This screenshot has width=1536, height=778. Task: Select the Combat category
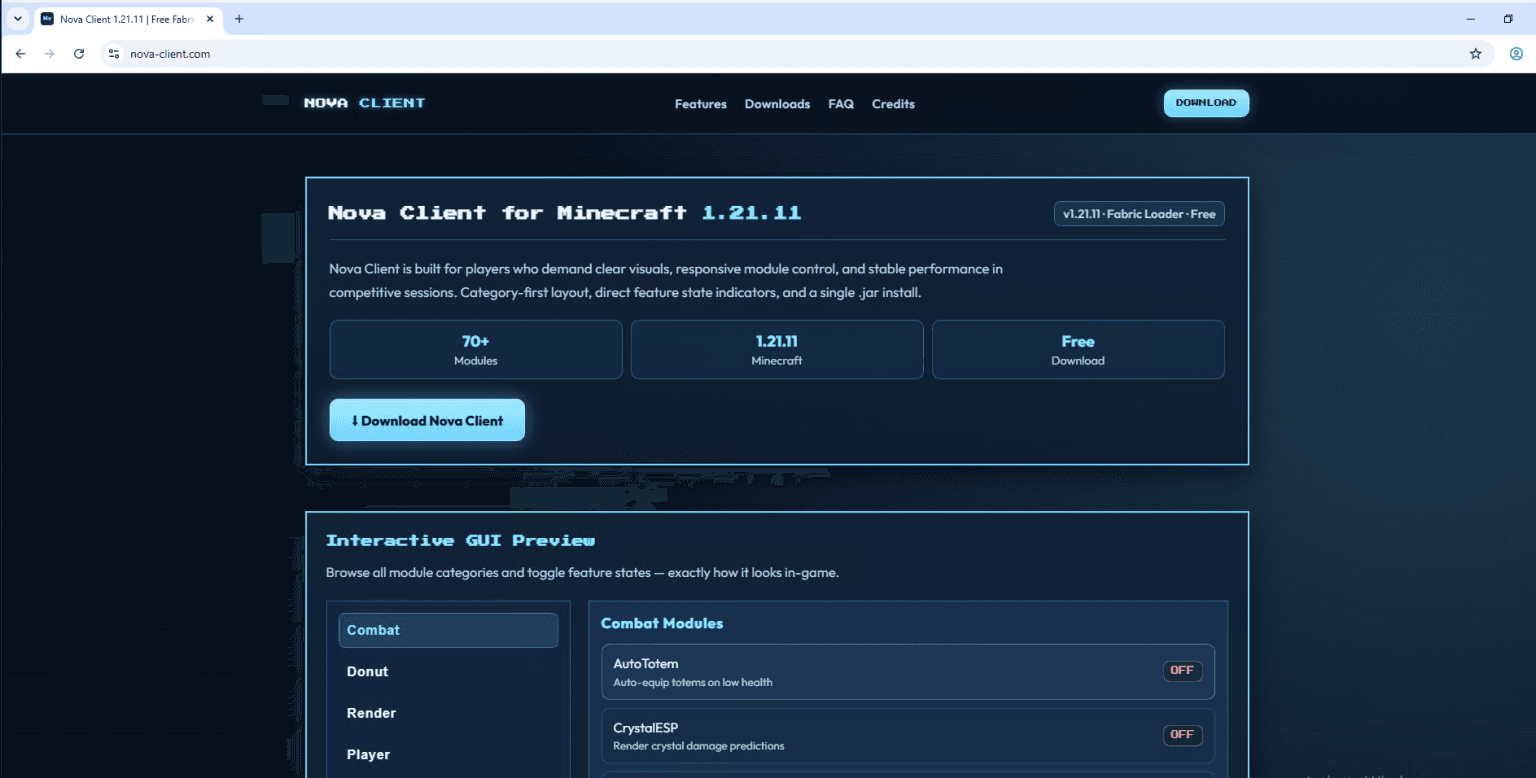pyautogui.click(x=448, y=630)
